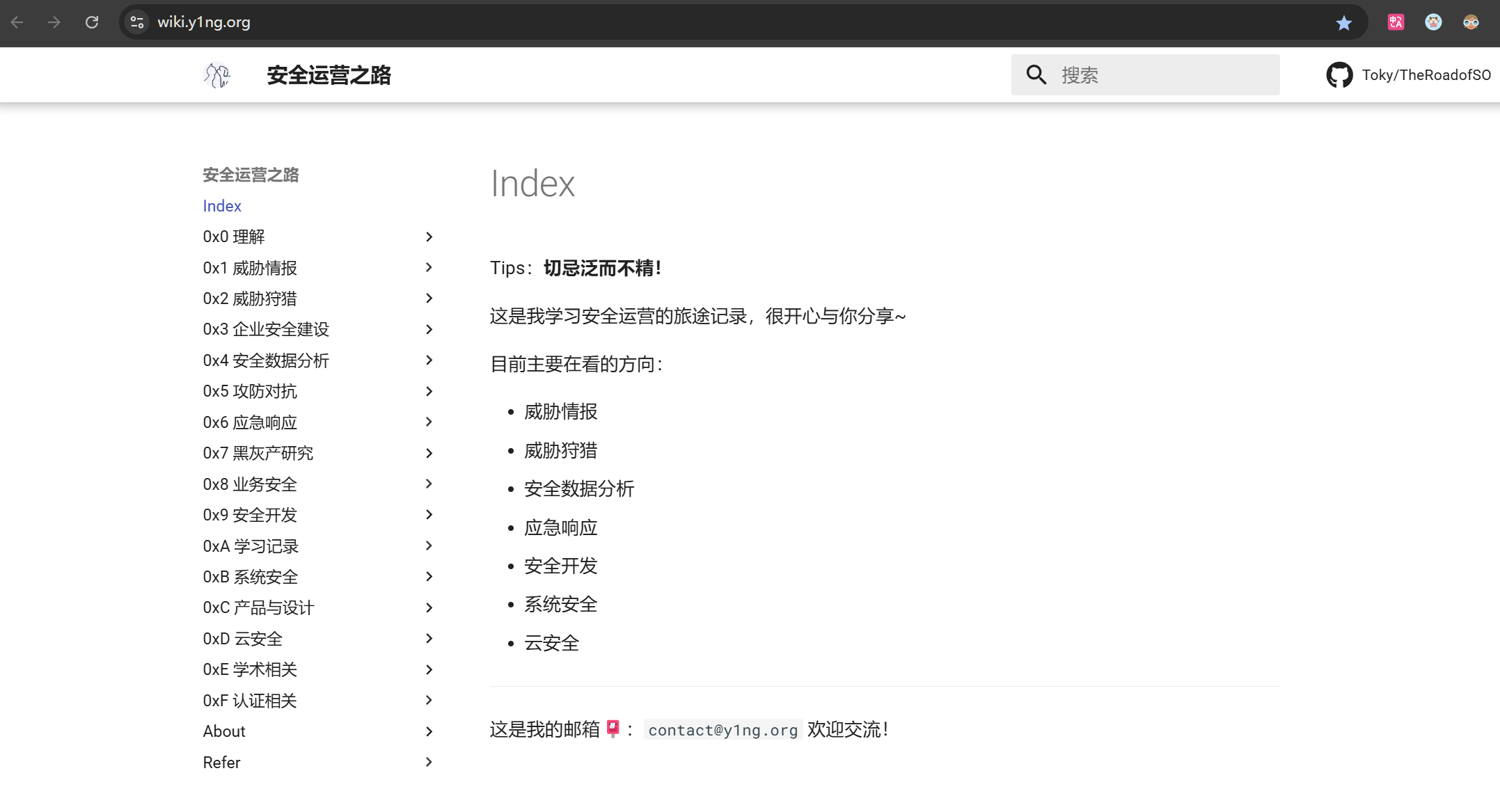Click the Index link in sidebar
The width and height of the screenshot is (1500, 812).
pyautogui.click(x=222, y=206)
